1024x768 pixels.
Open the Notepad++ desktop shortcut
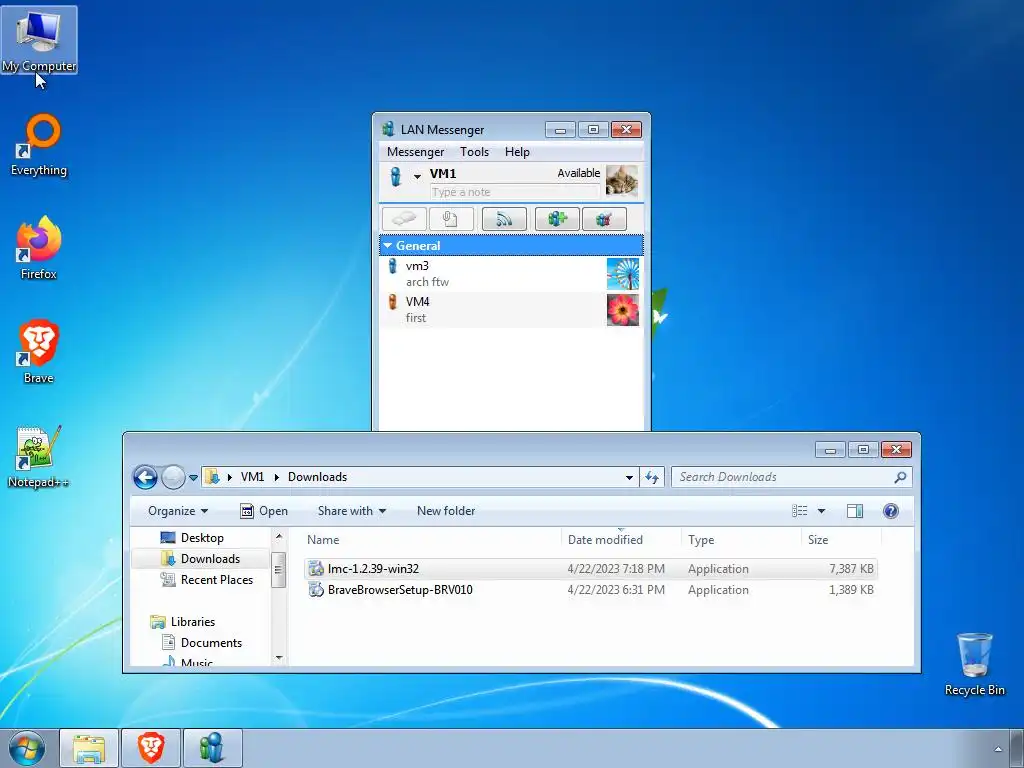coord(38,456)
